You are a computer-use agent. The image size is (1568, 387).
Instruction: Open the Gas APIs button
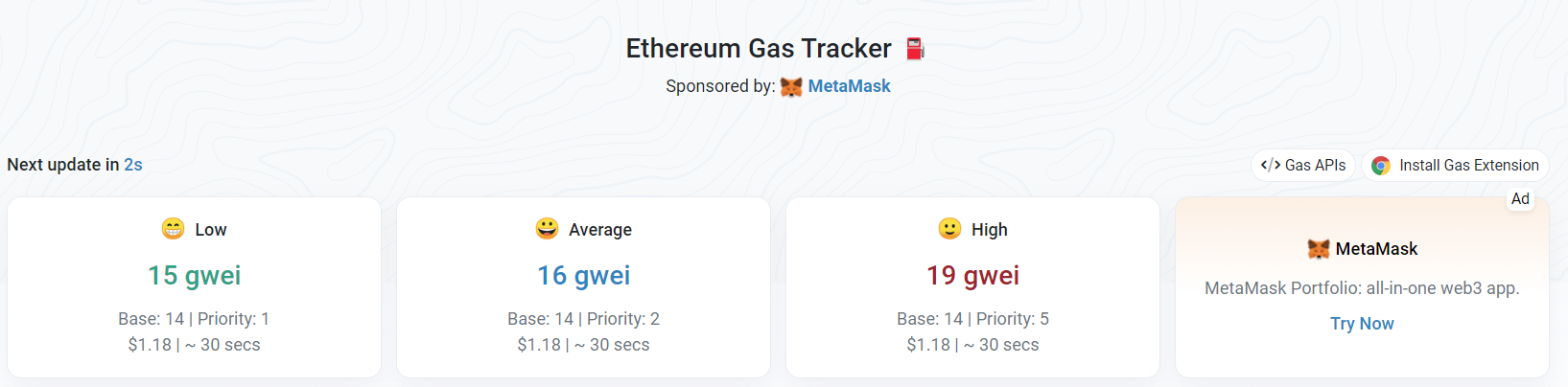tap(1303, 165)
